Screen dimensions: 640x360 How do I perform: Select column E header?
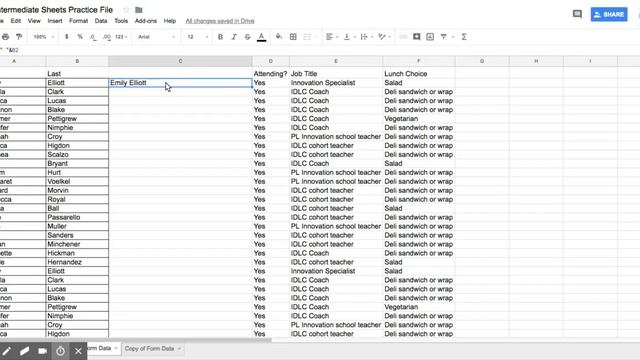click(x=336, y=61)
